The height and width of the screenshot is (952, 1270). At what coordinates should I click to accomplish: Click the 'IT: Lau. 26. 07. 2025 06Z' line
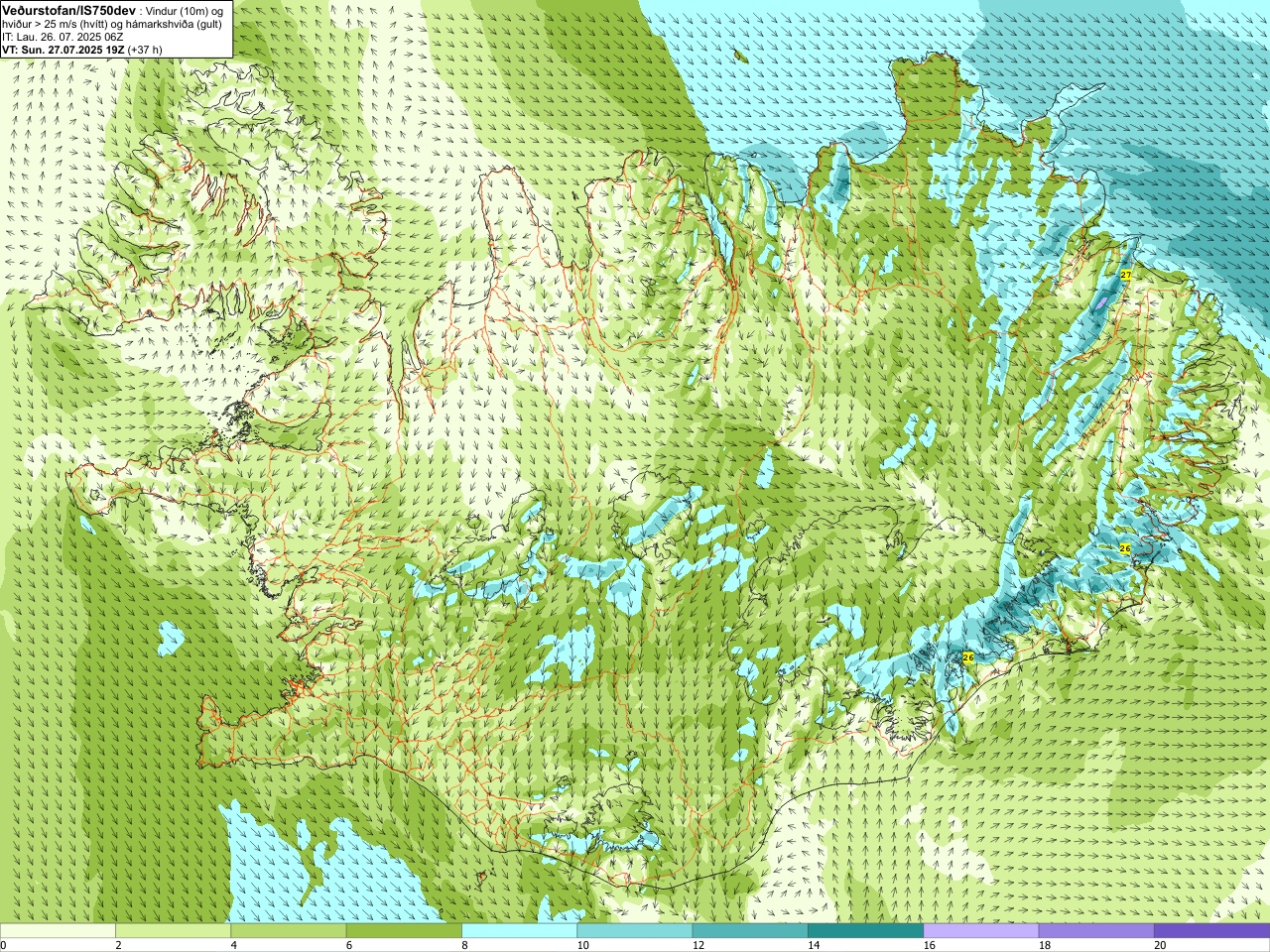[x=63, y=37]
